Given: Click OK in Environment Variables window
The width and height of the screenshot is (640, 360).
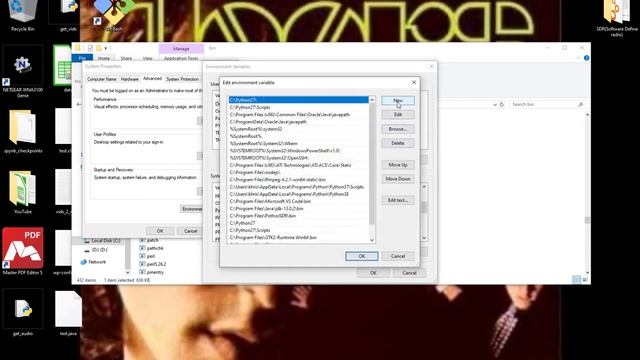Looking at the screenshot, I should [x=373, y=273].
